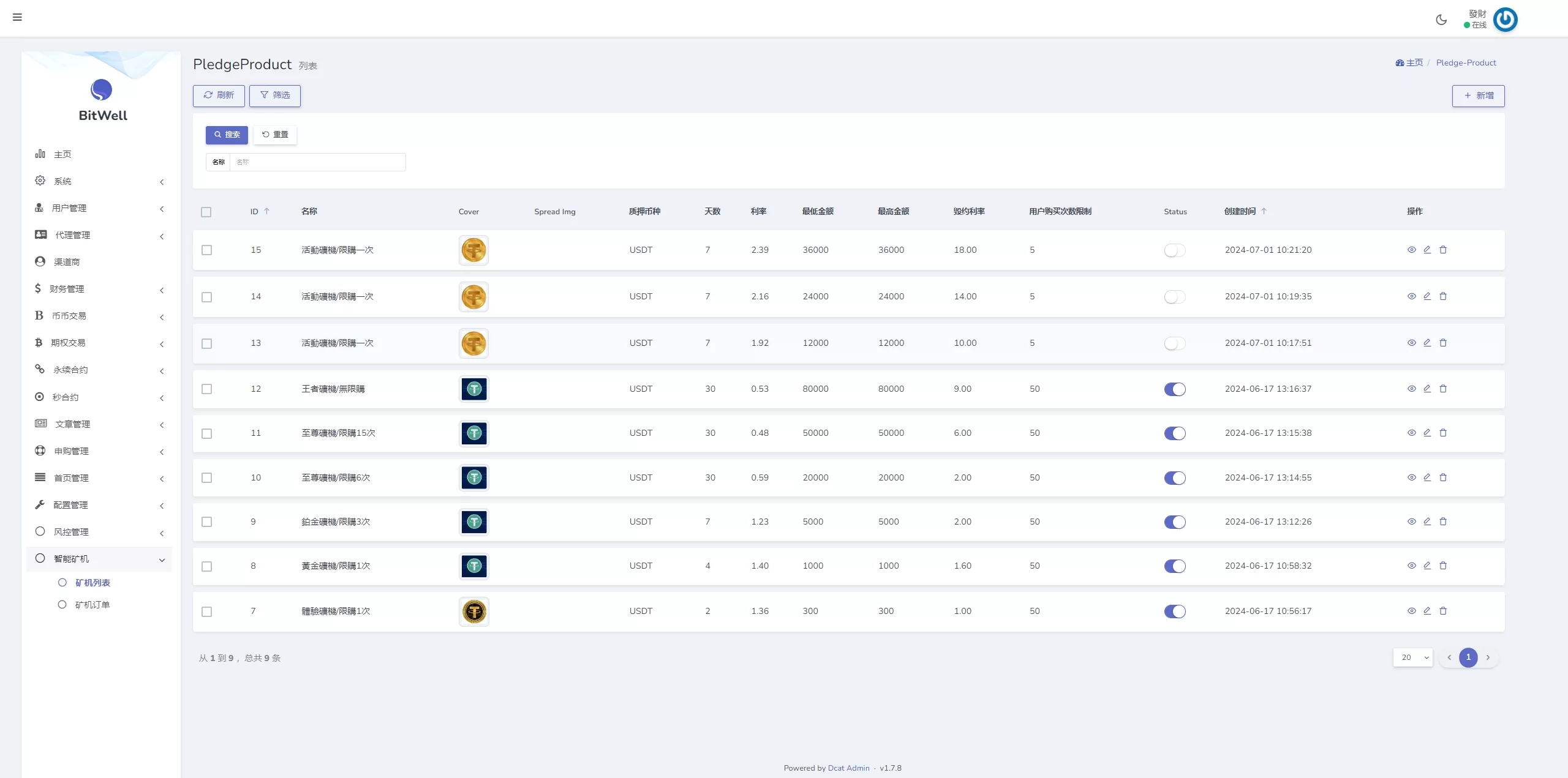Enable status switch for product ID 15
Viewport: 1568px width, 778px height.
pos(1174,250)
